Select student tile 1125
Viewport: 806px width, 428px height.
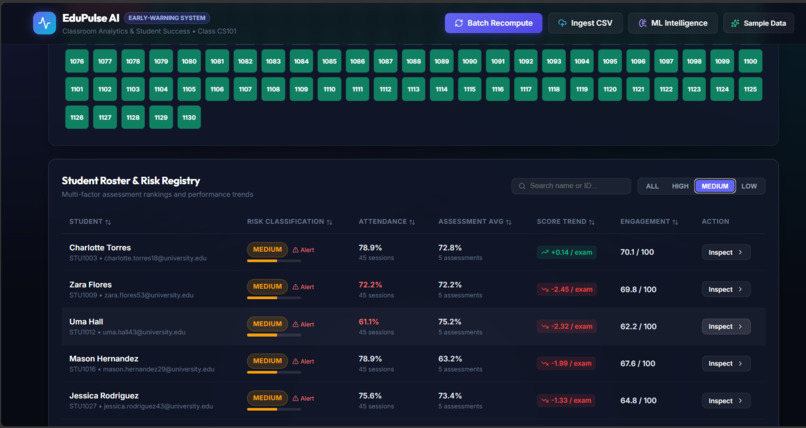coord(750,89)
